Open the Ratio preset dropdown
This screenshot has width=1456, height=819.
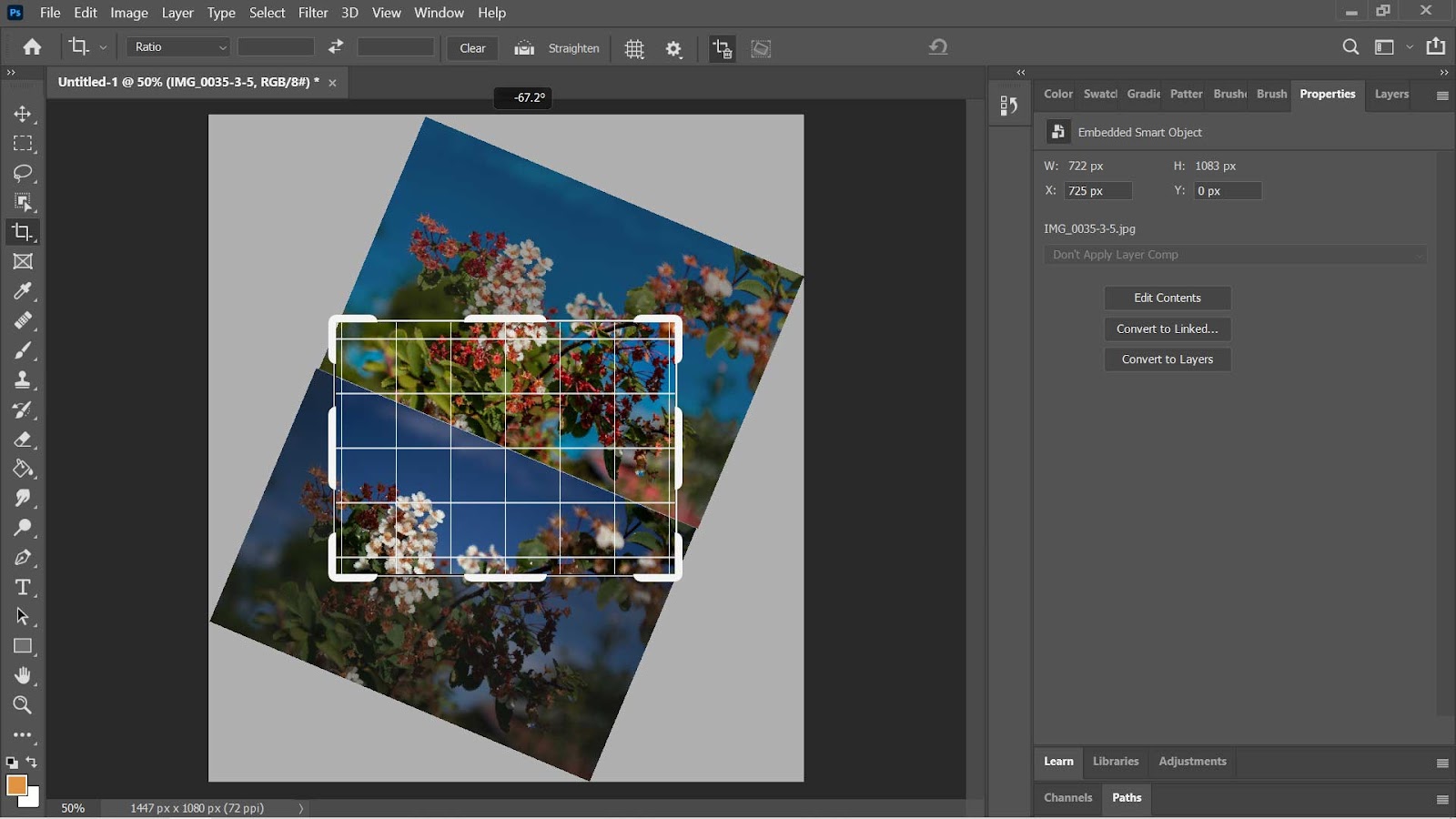pyautogui.click(x=177, y=47)
